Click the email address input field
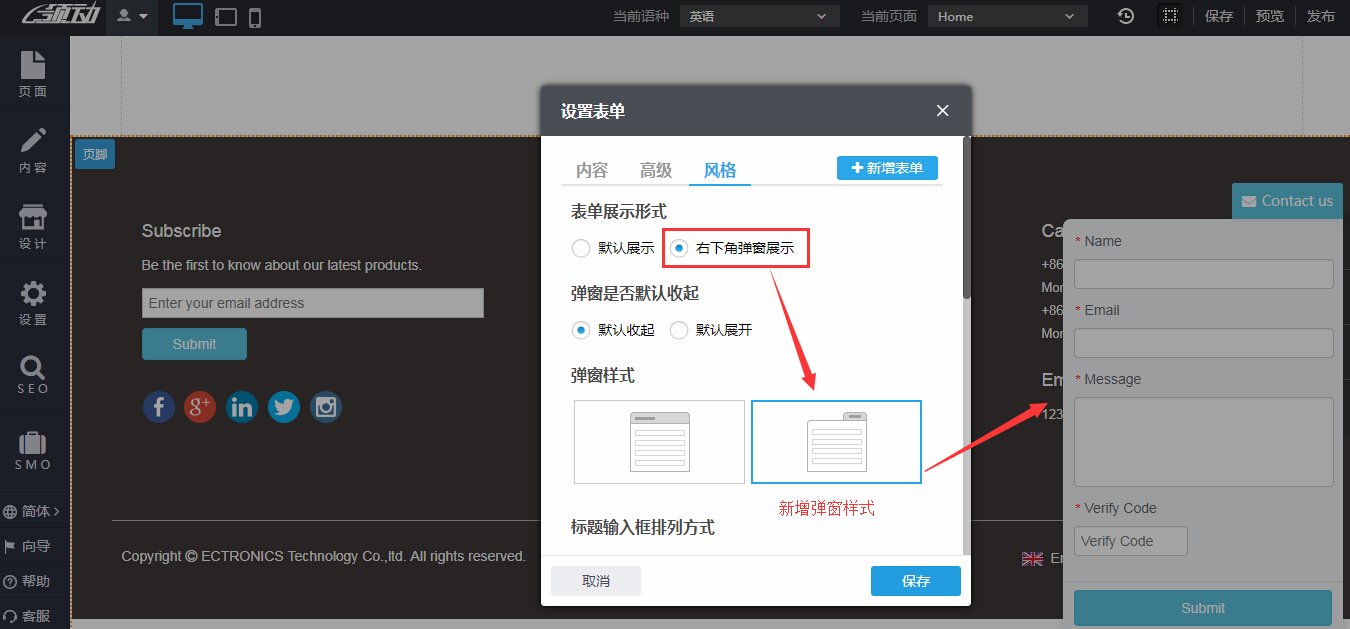The image size is (1350, 629). [312, 303]
